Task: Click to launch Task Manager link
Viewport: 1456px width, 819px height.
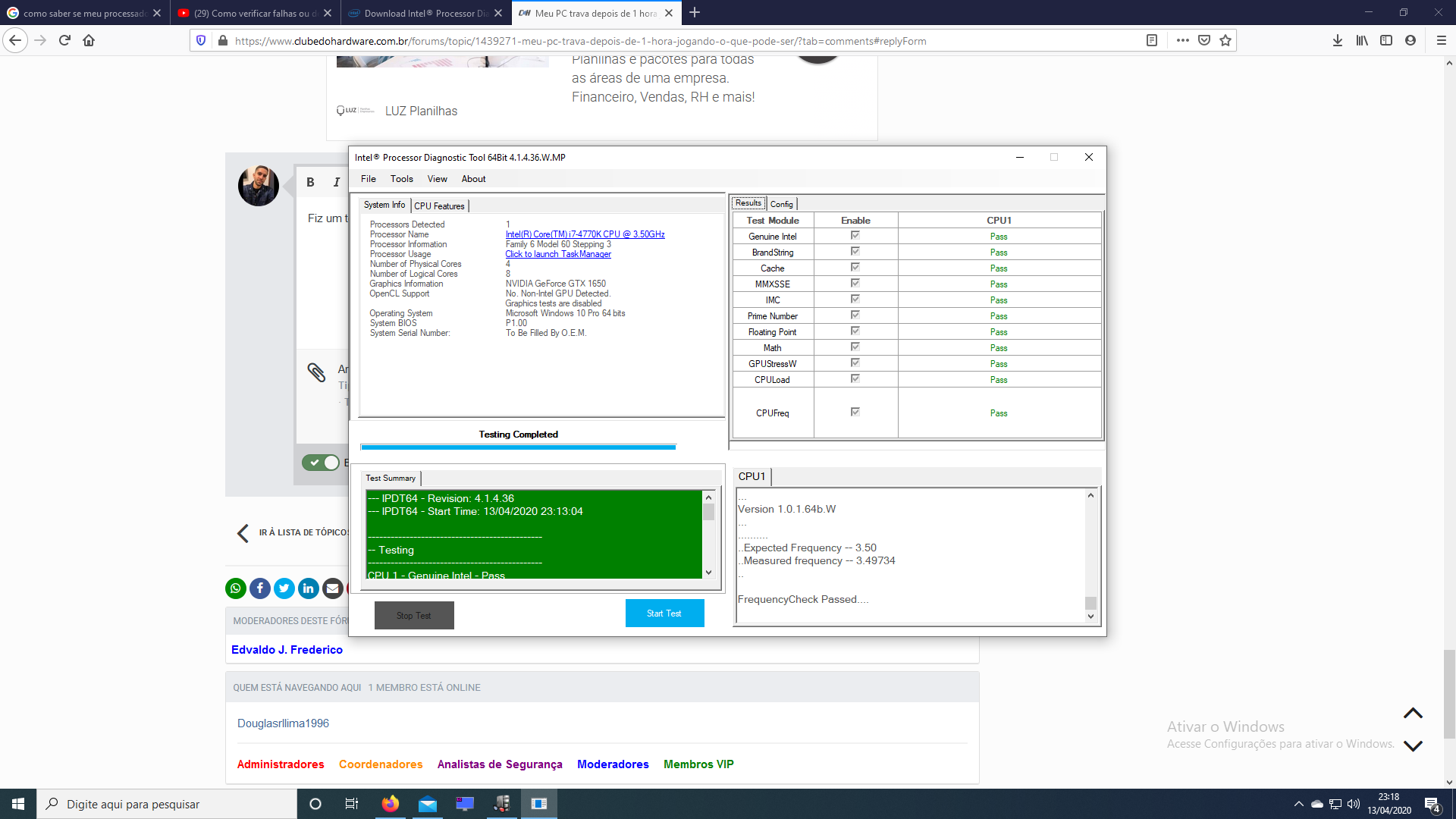Action: tap(558, 254)
